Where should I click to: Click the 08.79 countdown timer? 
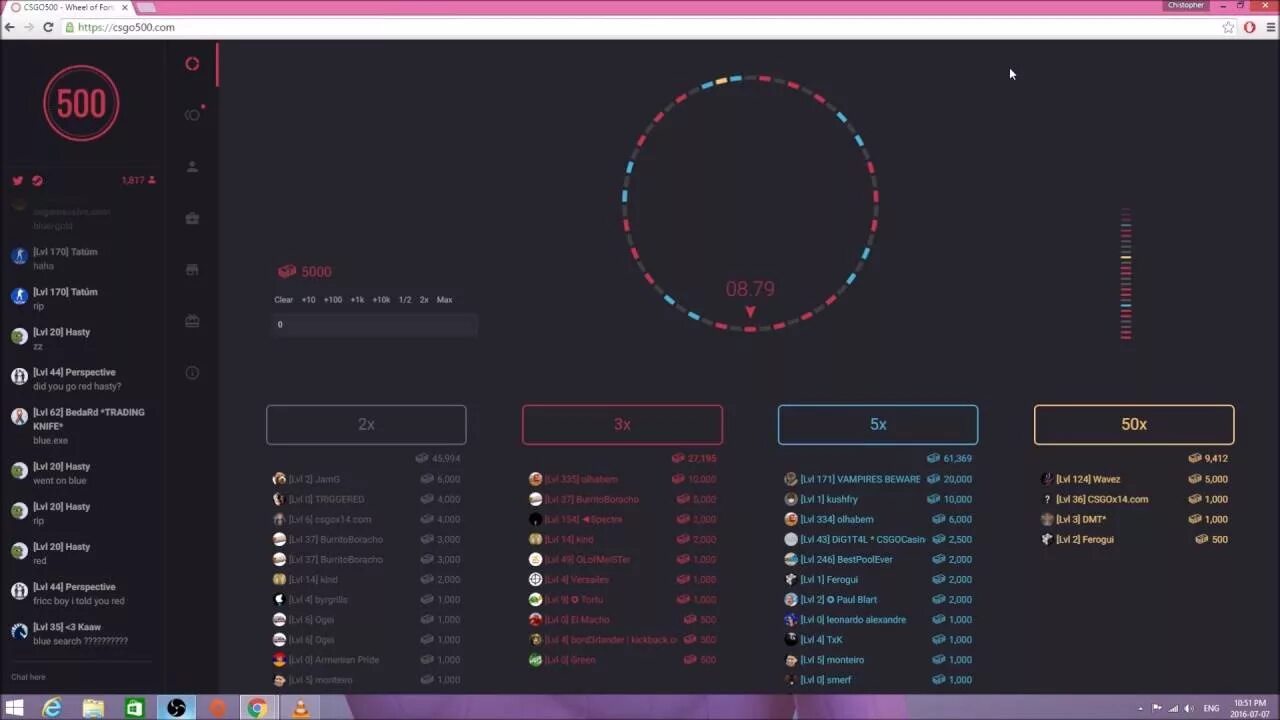(750, 289)
